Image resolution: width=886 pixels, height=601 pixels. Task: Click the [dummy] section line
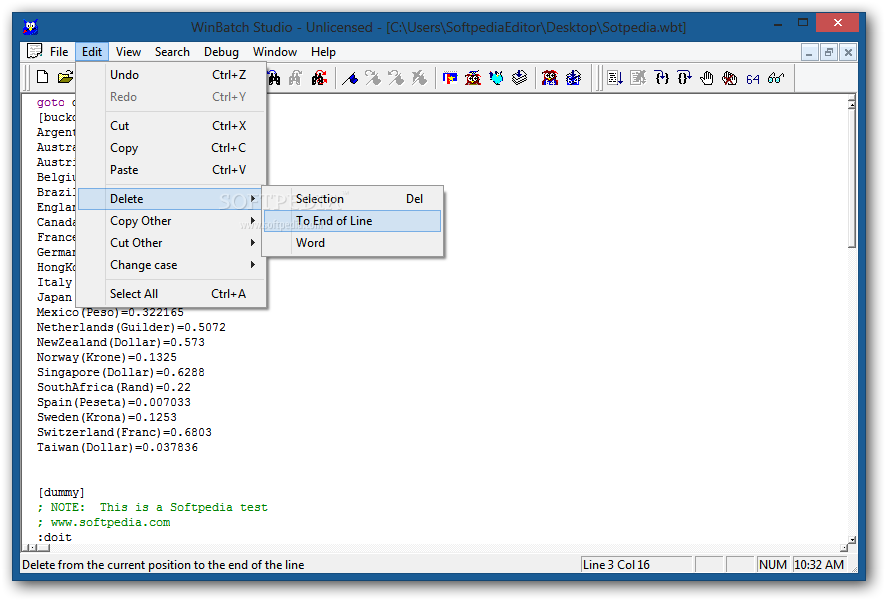[61, 493]
